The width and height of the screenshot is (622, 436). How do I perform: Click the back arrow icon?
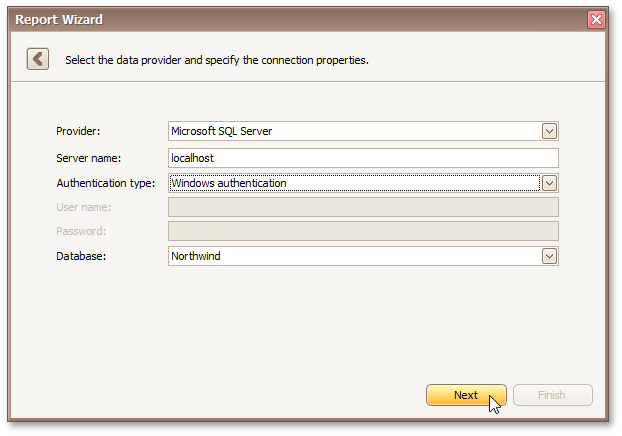[38, 59]
